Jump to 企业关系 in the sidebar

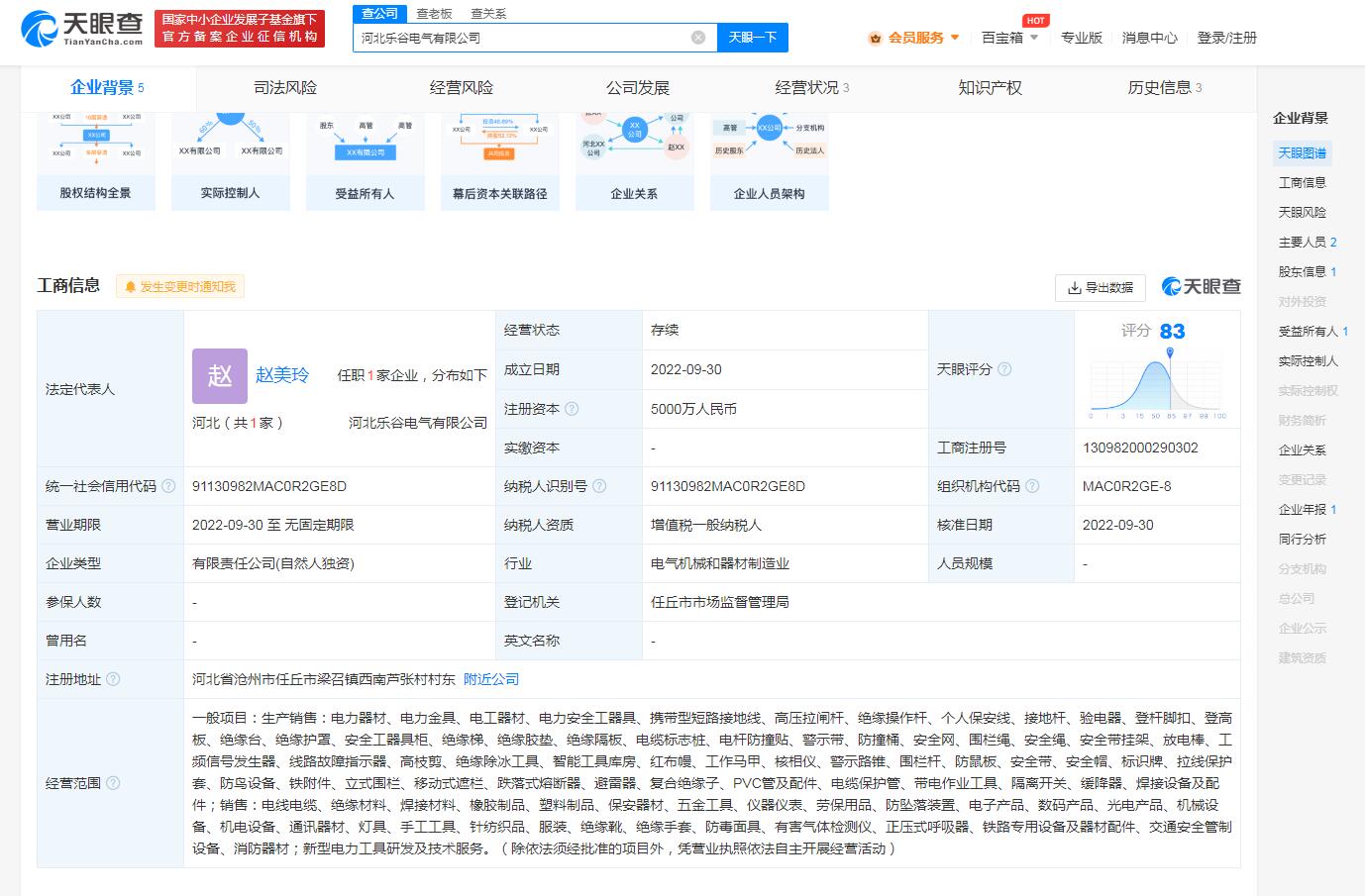click(1302, 450)
